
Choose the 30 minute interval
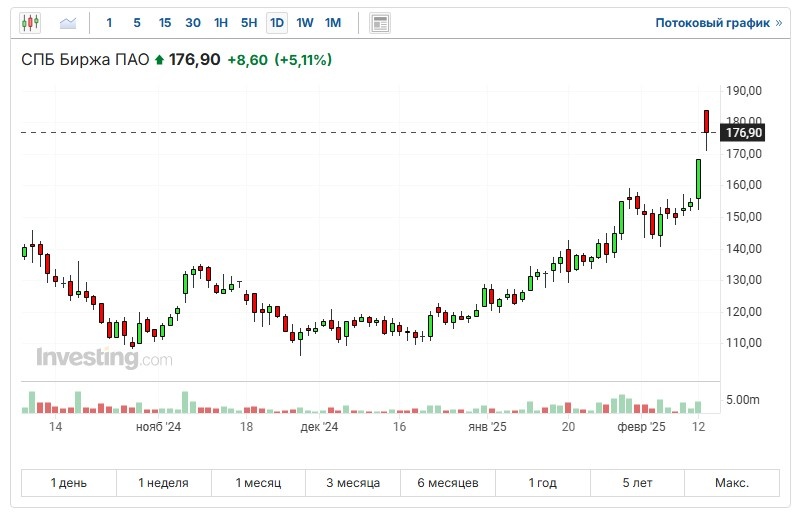(193, 23)
